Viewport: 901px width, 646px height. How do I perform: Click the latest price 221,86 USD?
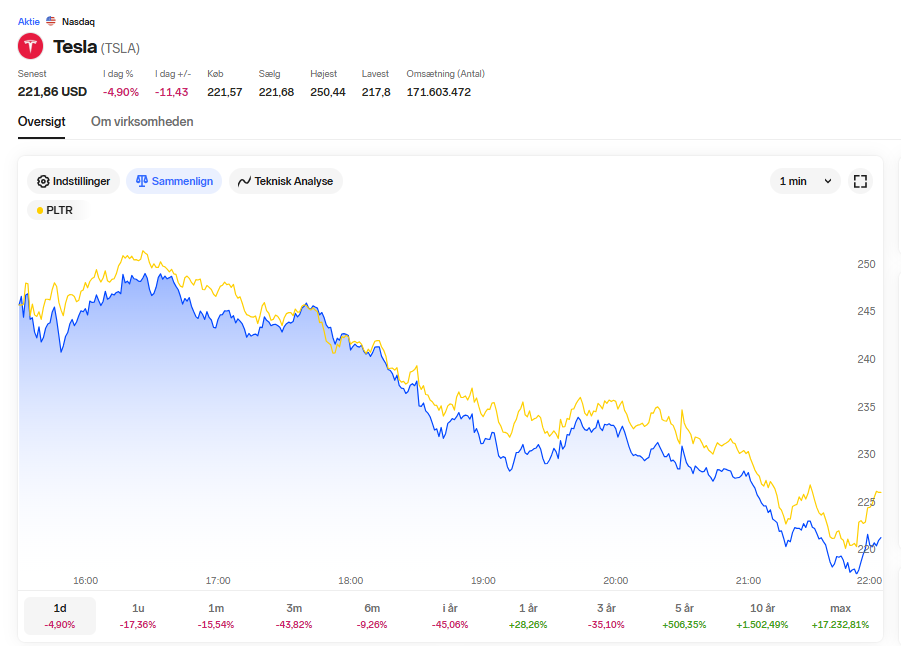[x=52, y=92]
